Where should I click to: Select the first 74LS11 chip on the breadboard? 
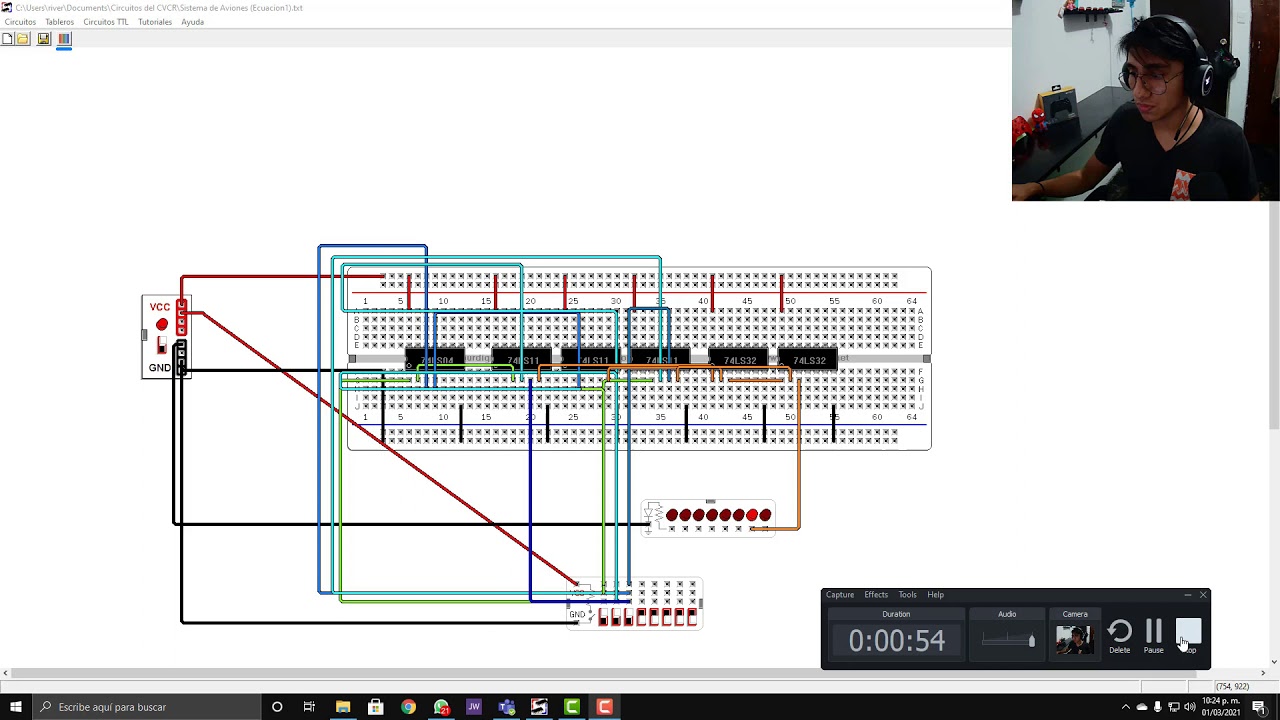[x=522, y=360]
